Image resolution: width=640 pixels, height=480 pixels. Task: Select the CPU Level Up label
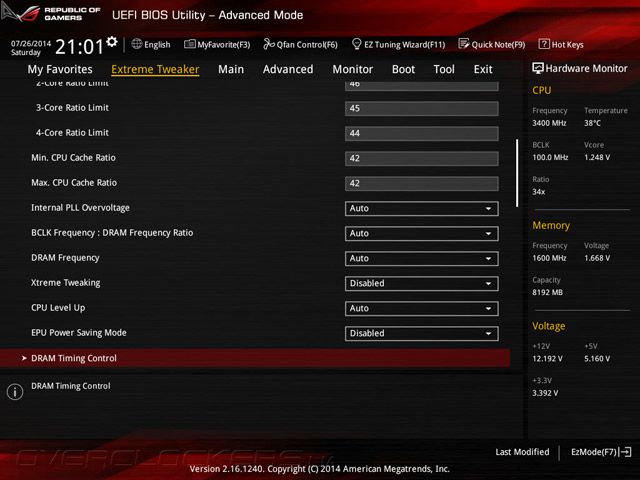point(58,308)
